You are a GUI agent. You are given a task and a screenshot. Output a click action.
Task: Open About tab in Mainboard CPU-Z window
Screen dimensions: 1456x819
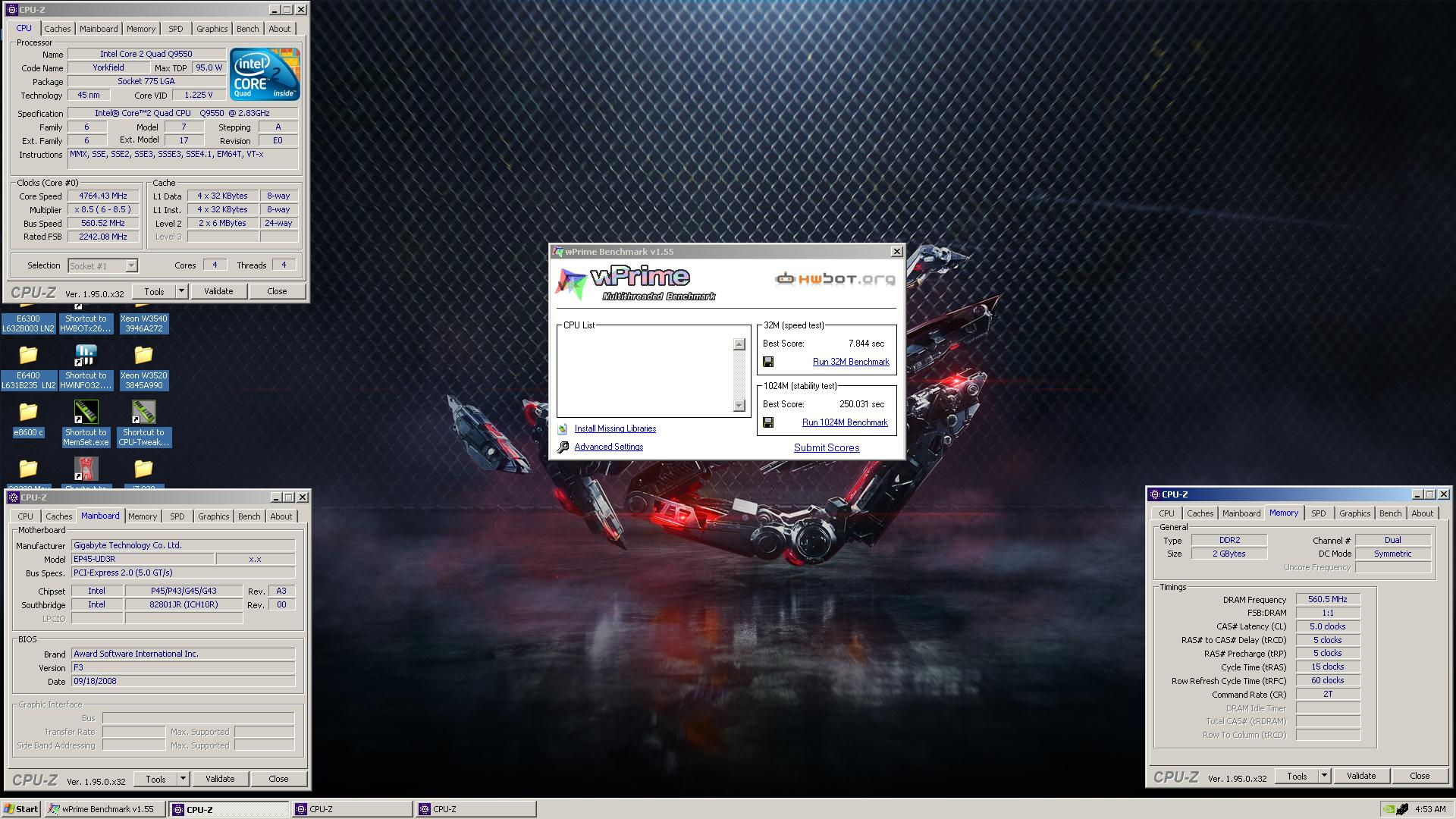click(x=281, y=516)
